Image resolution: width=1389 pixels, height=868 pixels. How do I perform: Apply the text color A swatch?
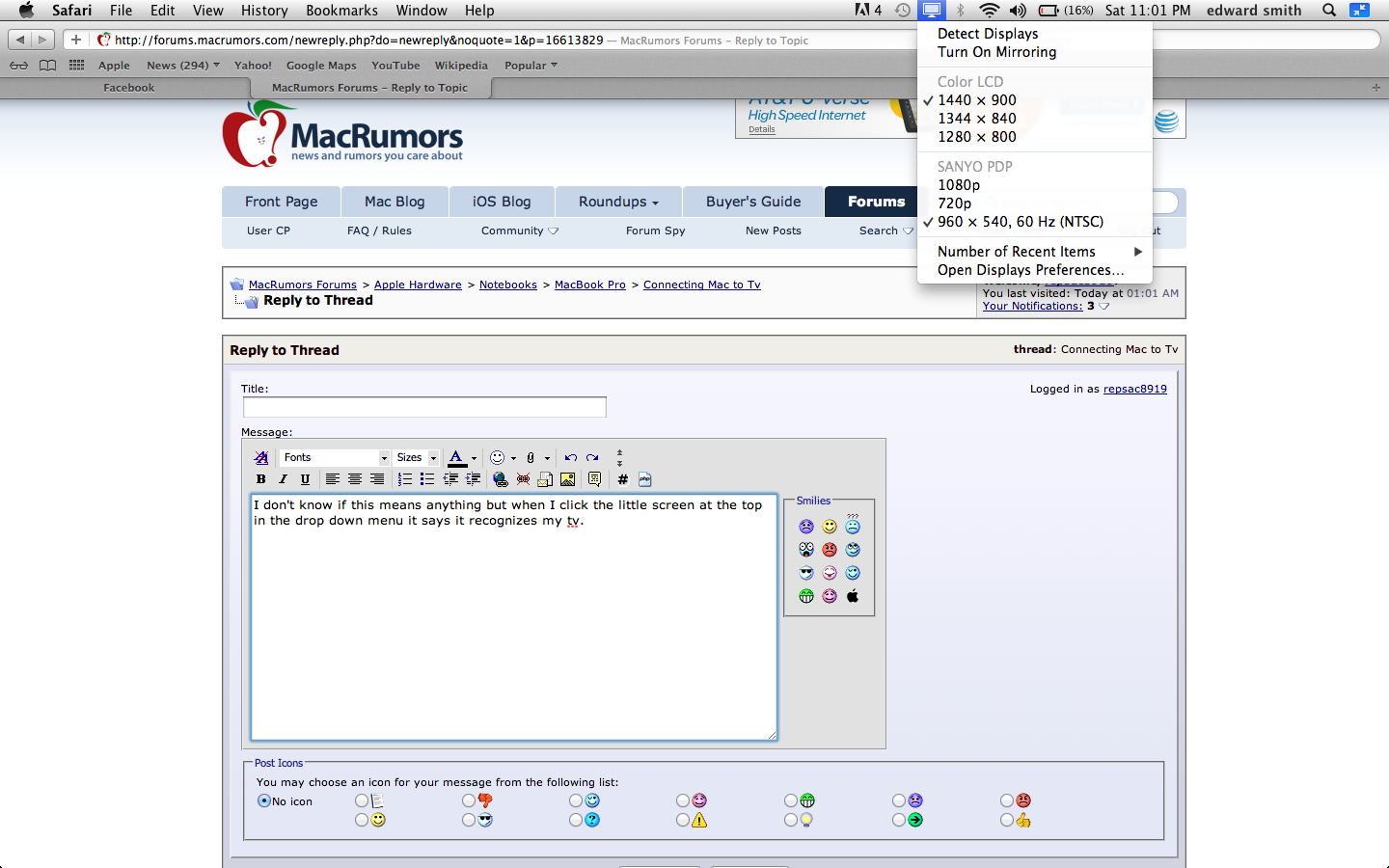[x=457, y=458]
